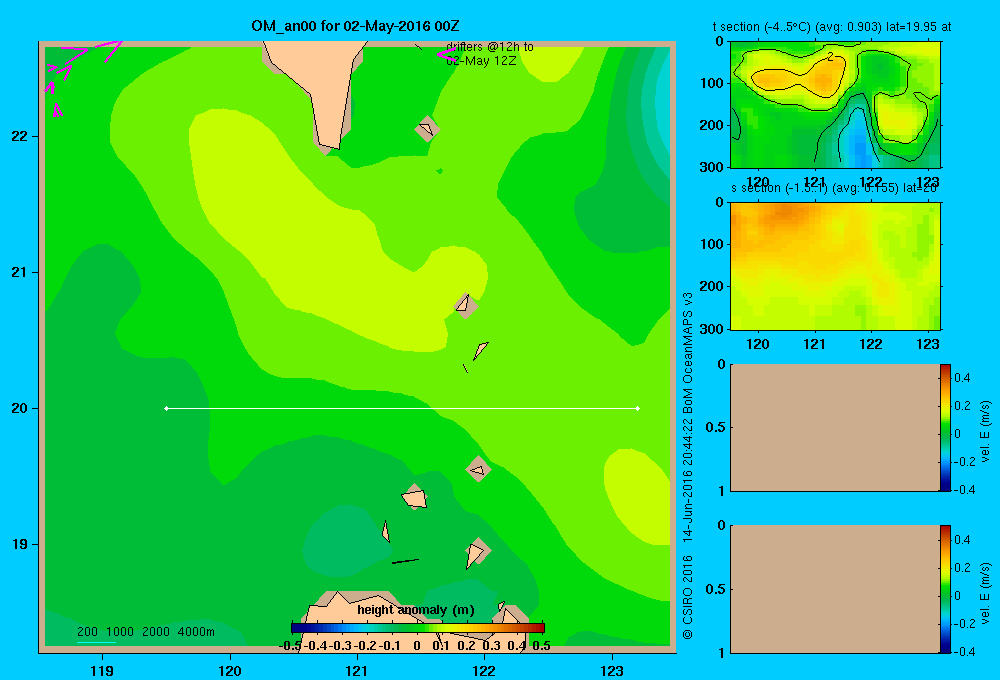Click latitude label 22 on the main map axis
This screenshot has height=680, width=1000.
click(20, 136)
